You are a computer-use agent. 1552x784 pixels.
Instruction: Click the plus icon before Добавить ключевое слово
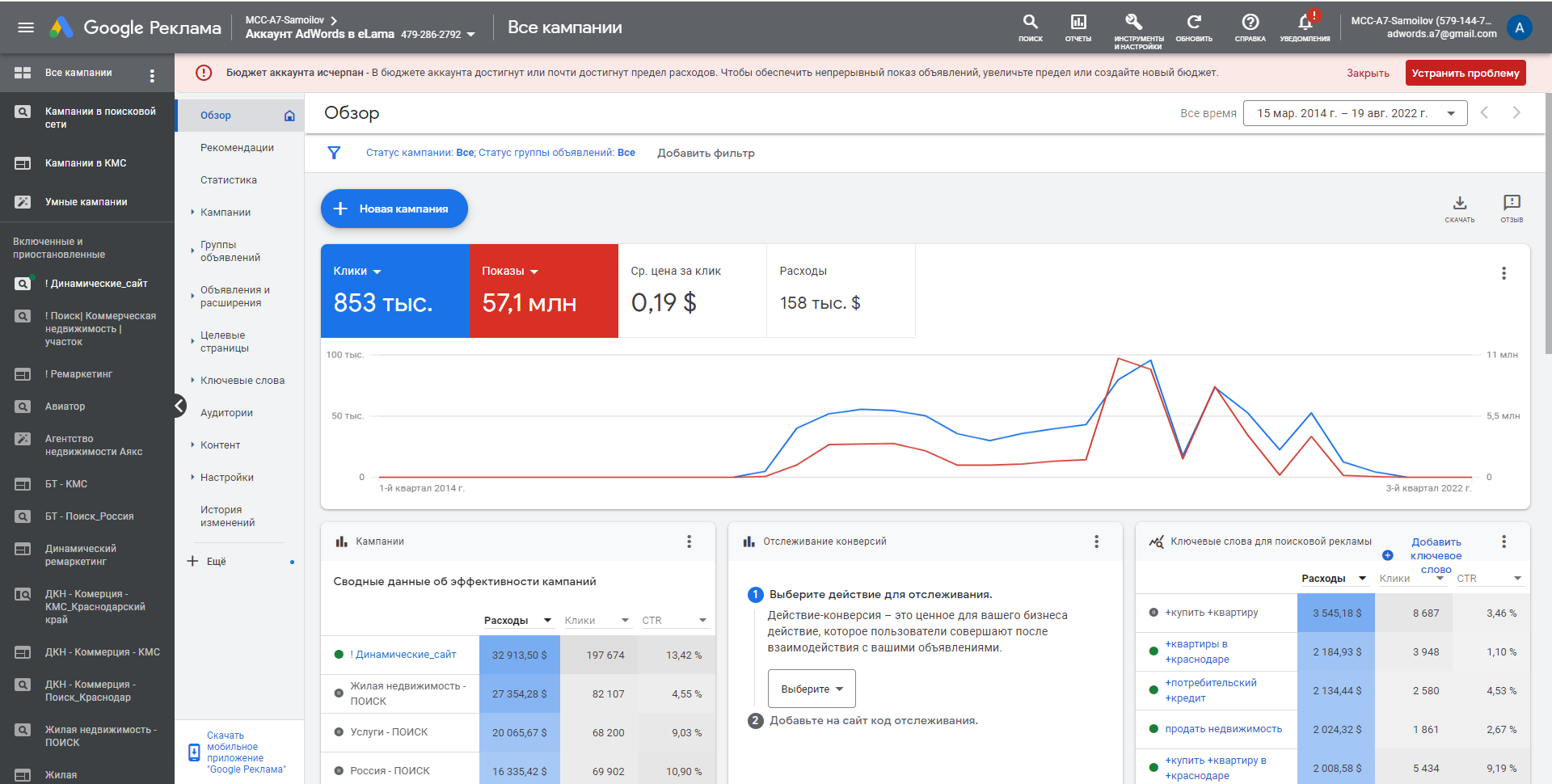coord(1387,555)
